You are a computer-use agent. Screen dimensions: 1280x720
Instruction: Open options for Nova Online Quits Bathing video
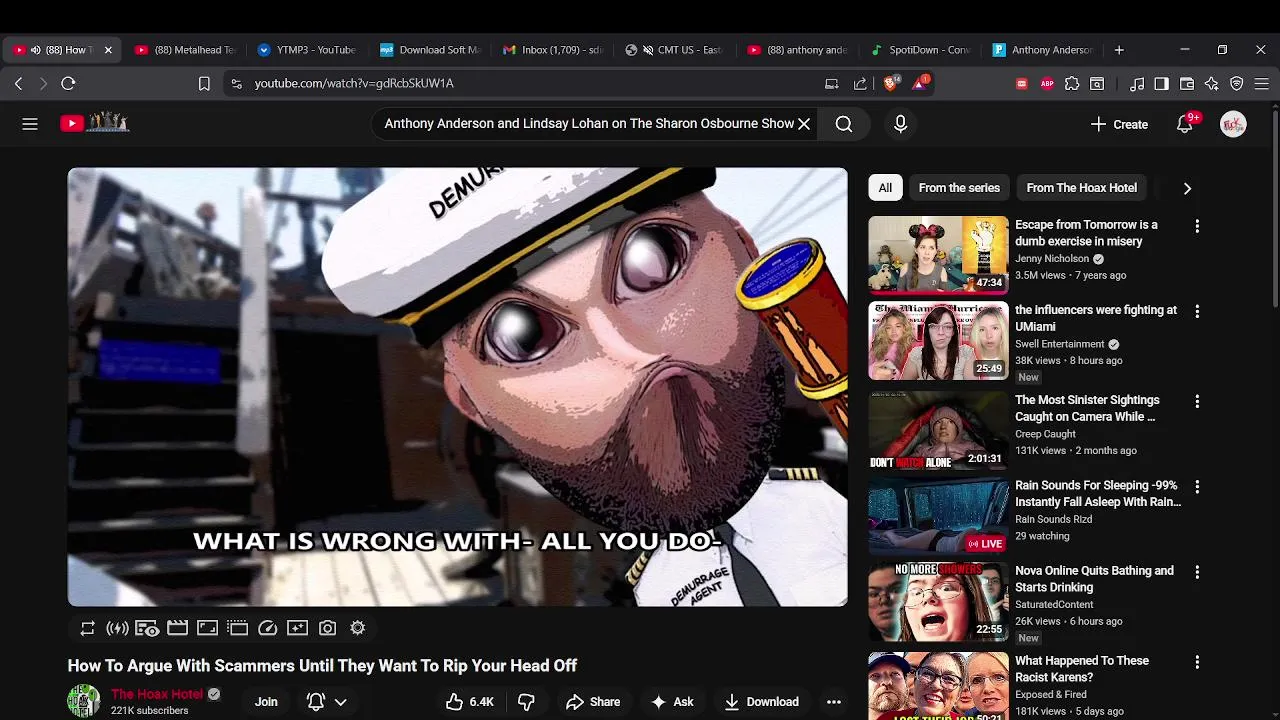(1197, 572)
